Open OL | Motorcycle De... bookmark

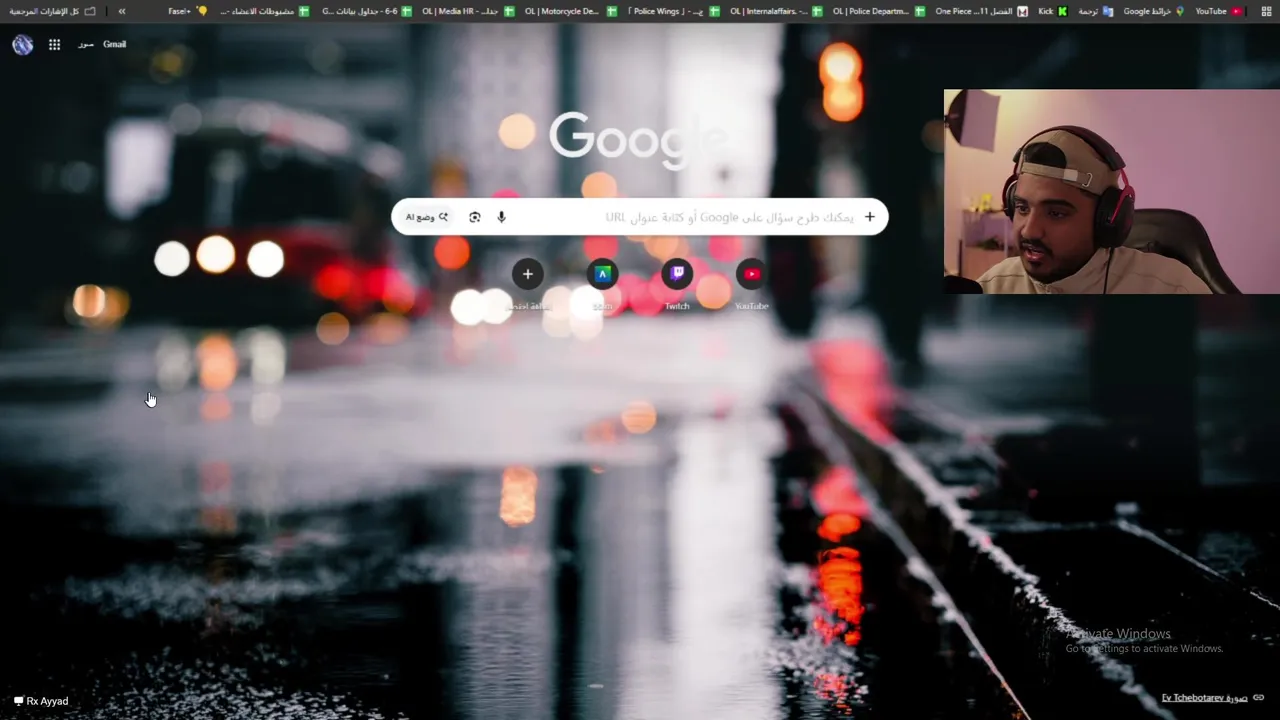[x=570, y=11]
